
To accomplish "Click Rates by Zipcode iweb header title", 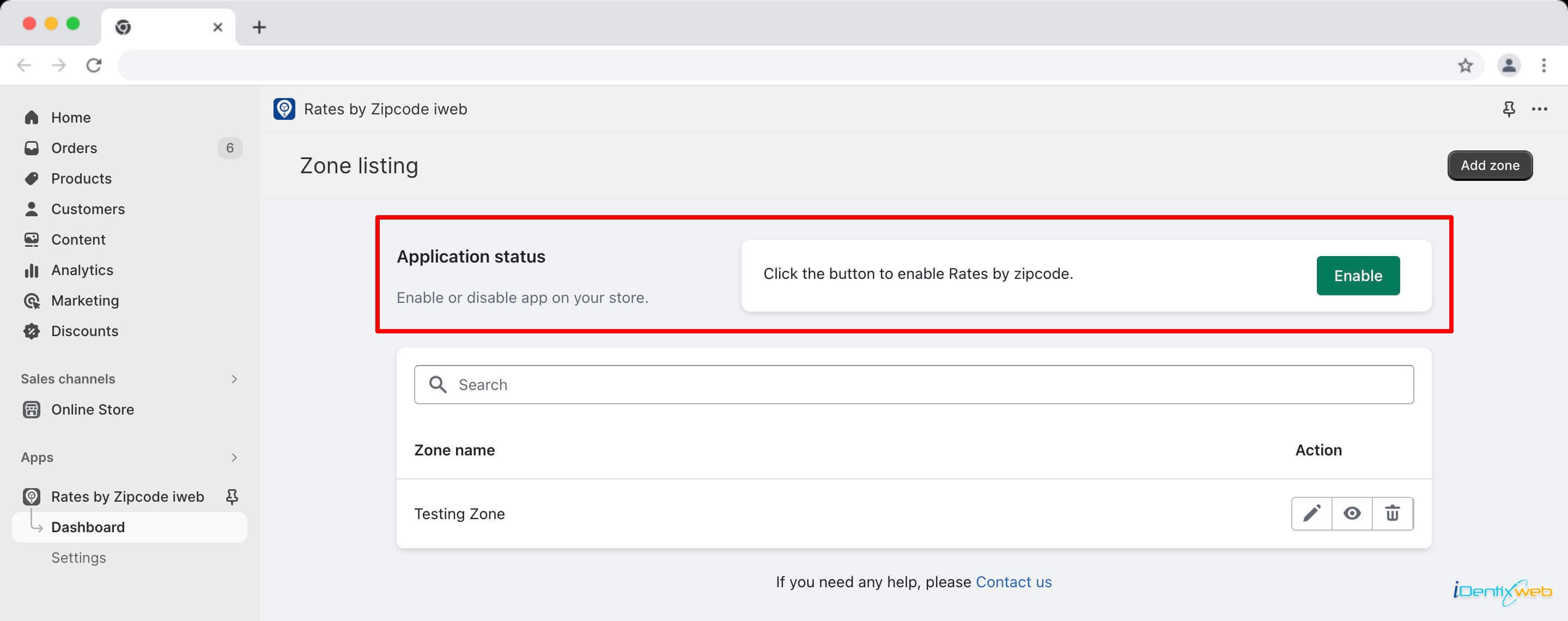I will [386, 109].
